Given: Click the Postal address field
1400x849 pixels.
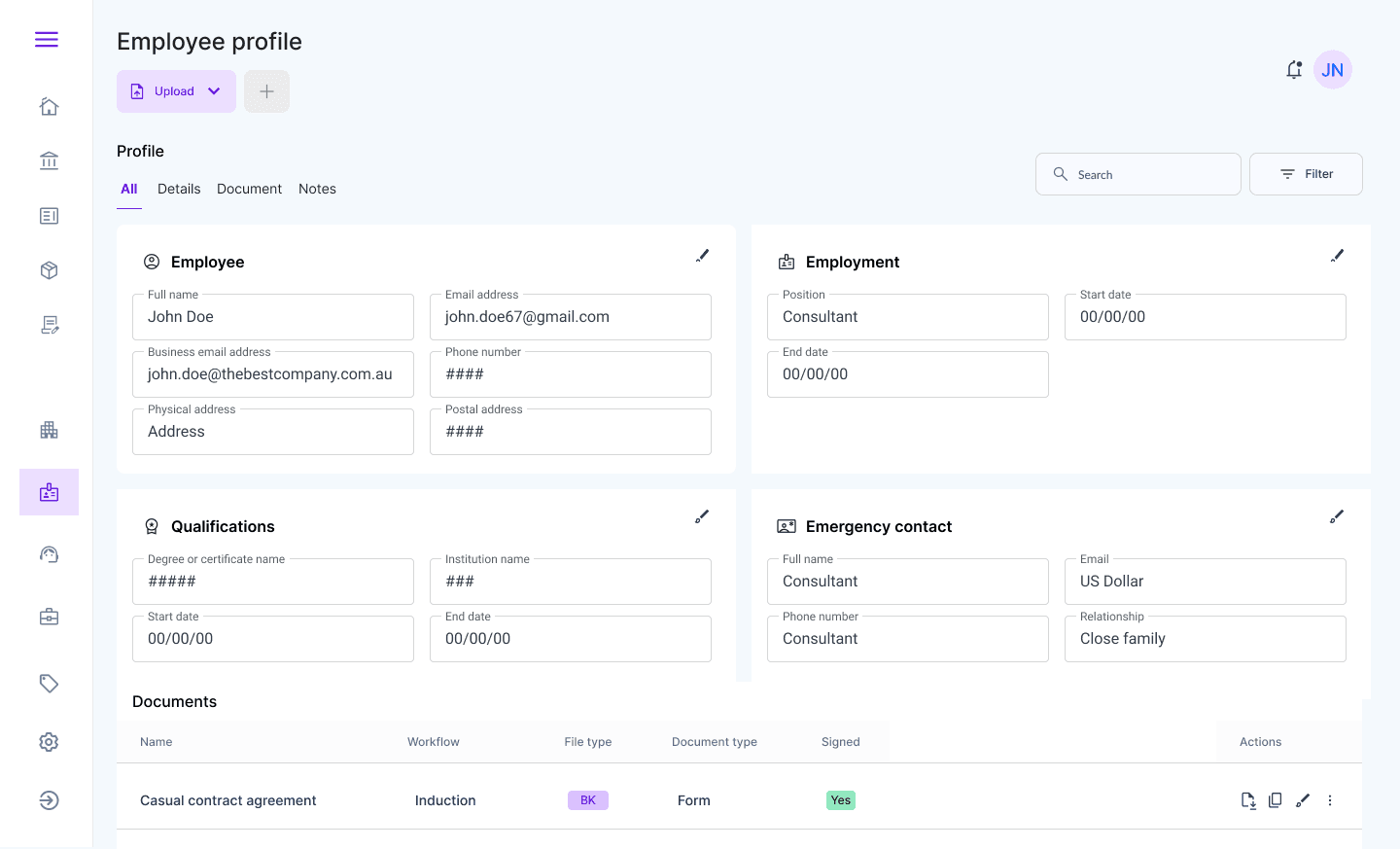Looking at the screenshot, I should (x=571, y=432).
